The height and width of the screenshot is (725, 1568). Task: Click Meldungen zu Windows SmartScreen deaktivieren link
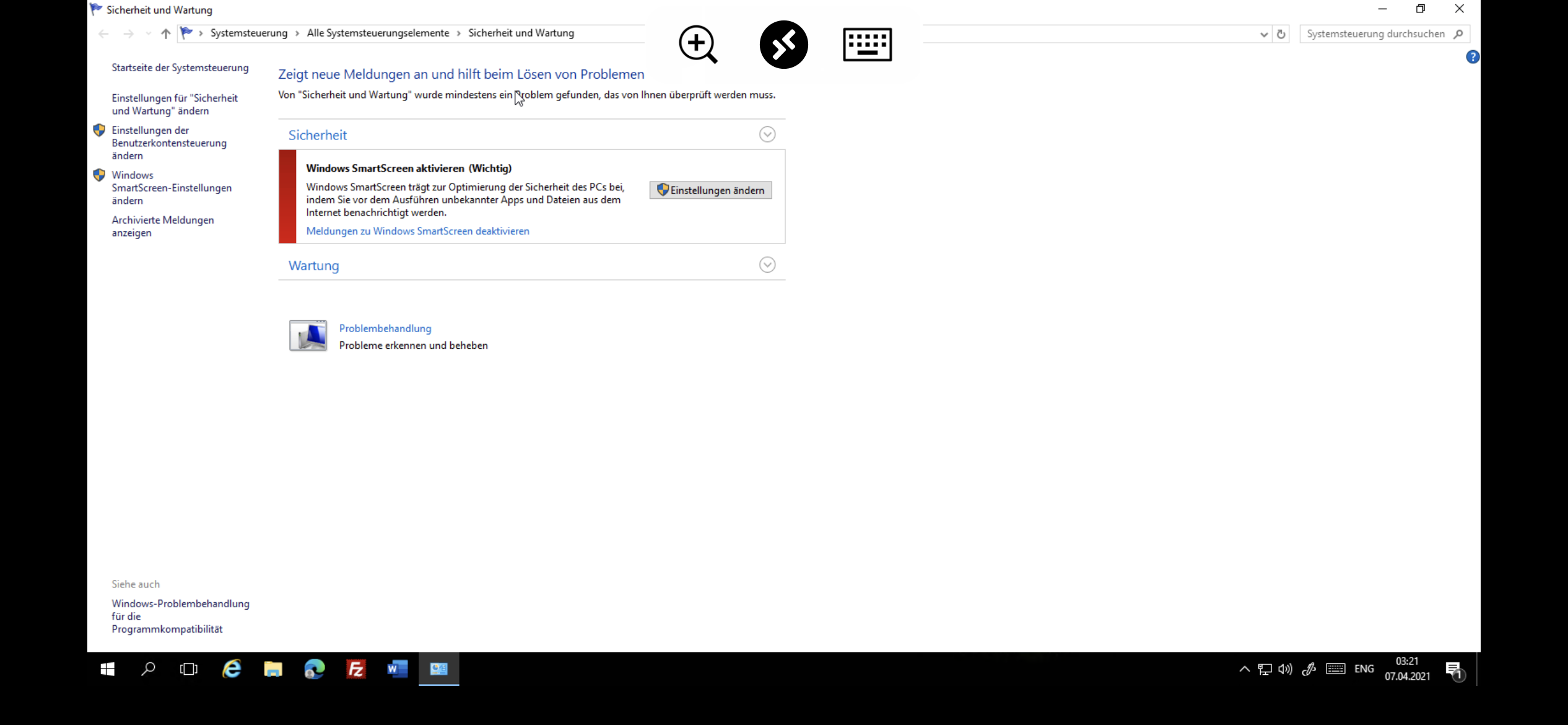tap(417, 231)
